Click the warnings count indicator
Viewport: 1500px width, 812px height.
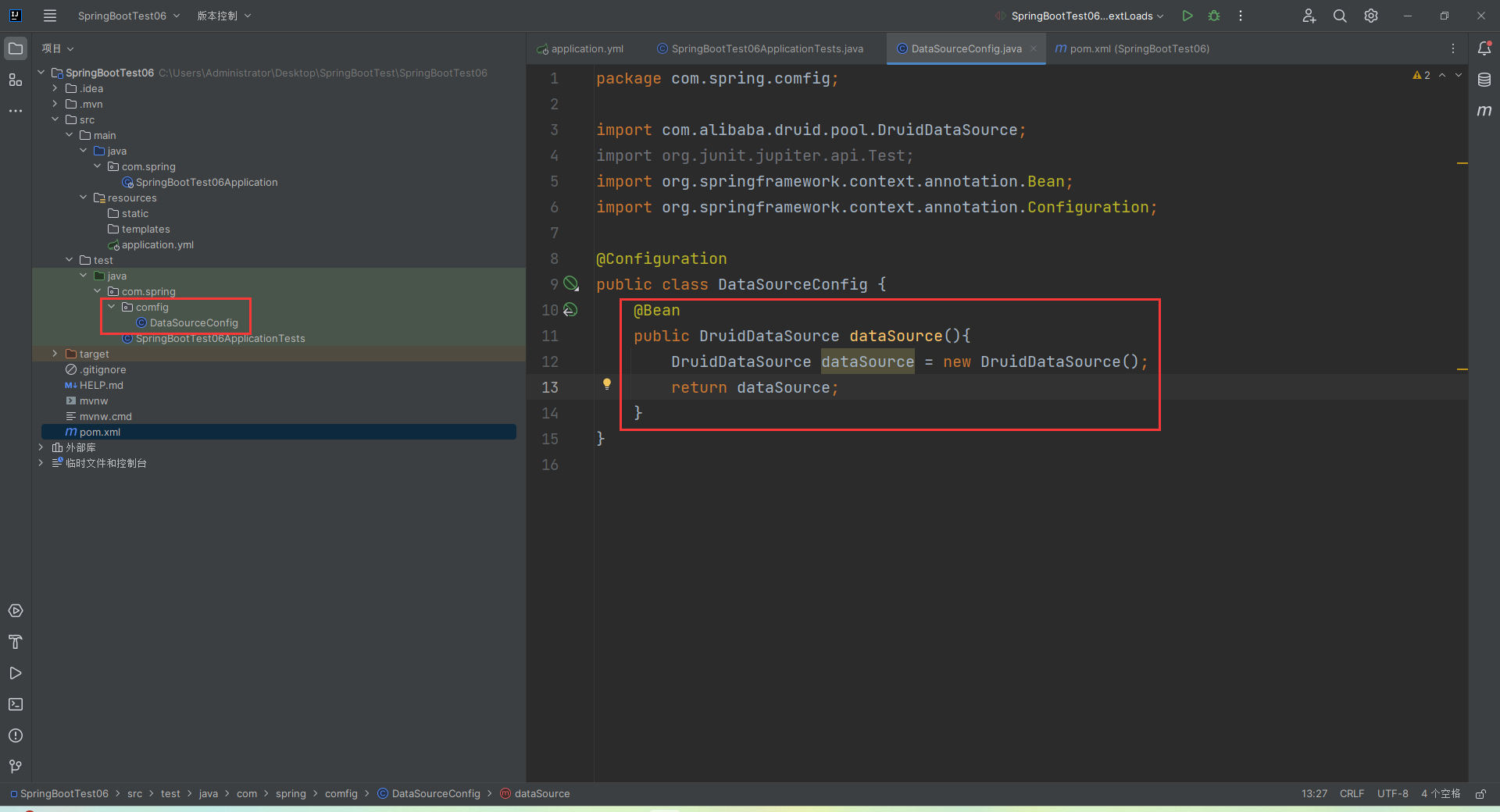pos(1421,75)
